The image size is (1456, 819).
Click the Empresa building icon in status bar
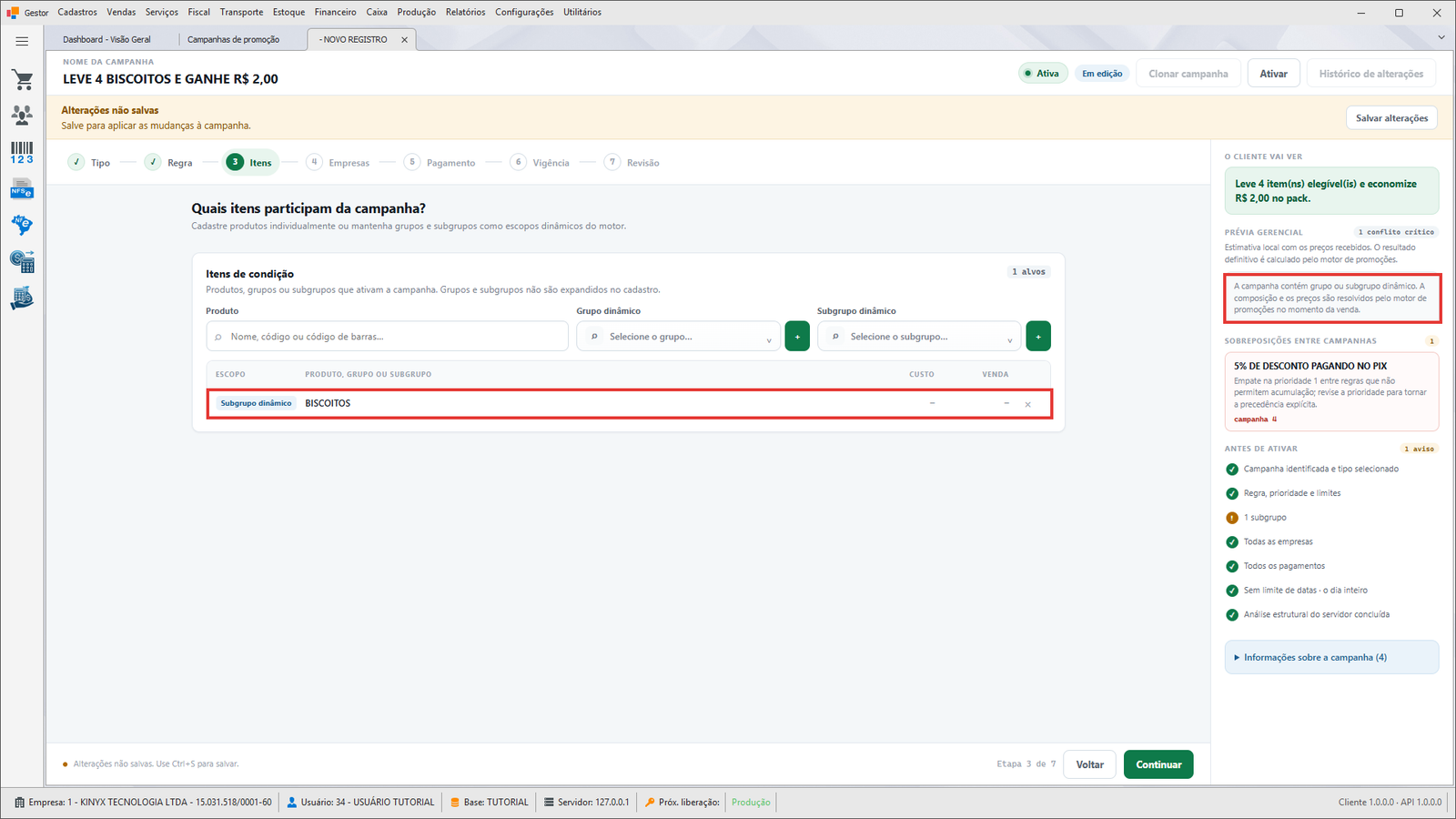(x=20, y=803)
